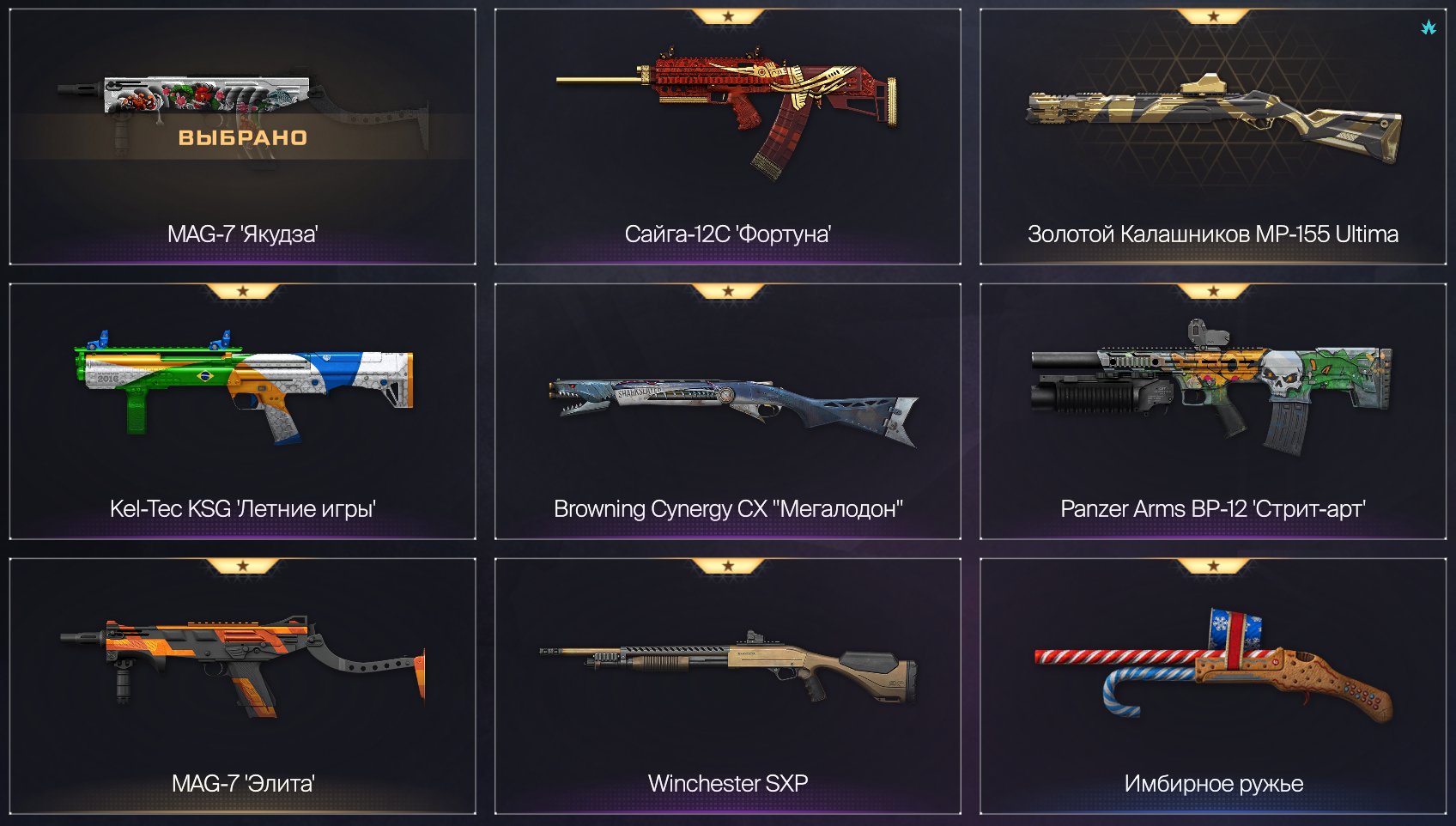1456x826 pixels.
Task: Click the star badge on Panzer Arms BP-12 card
Action: tap(1213, 291)
